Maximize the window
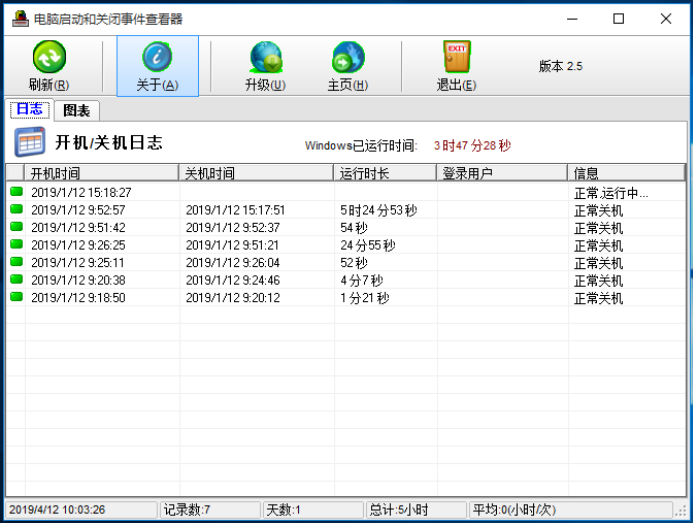Viewport: 693px width, 523px height. 618,19
